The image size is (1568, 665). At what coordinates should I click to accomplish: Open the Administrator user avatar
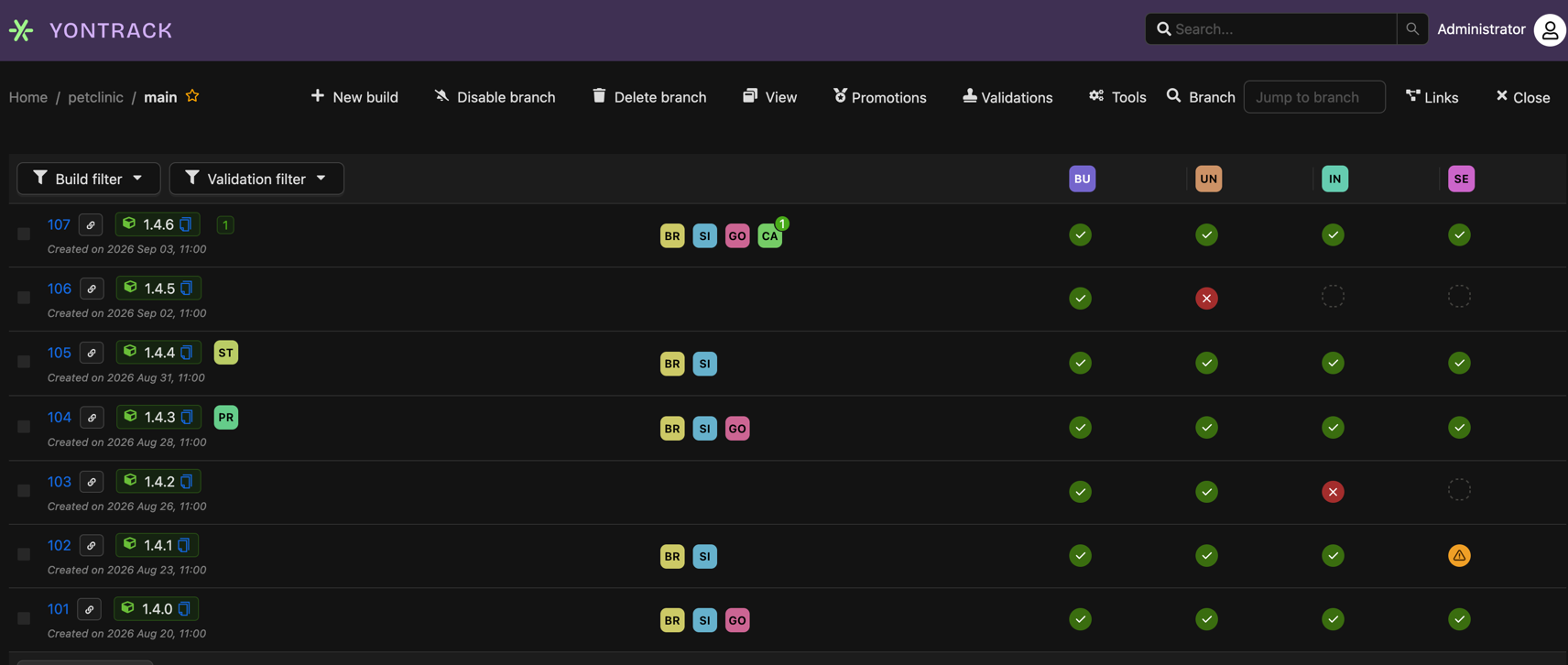click(x=1550, y=29)
